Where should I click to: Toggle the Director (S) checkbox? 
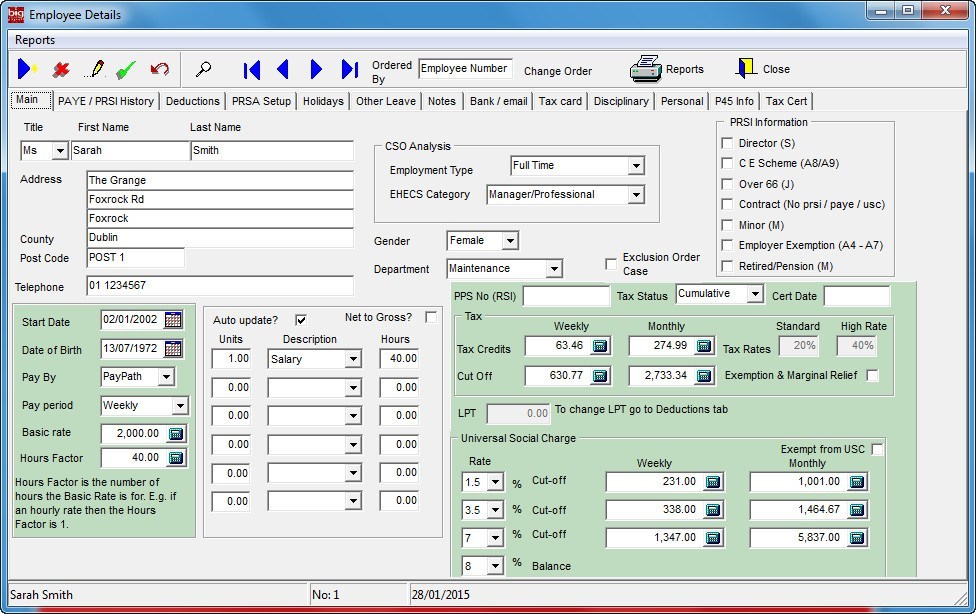(727, 143)
